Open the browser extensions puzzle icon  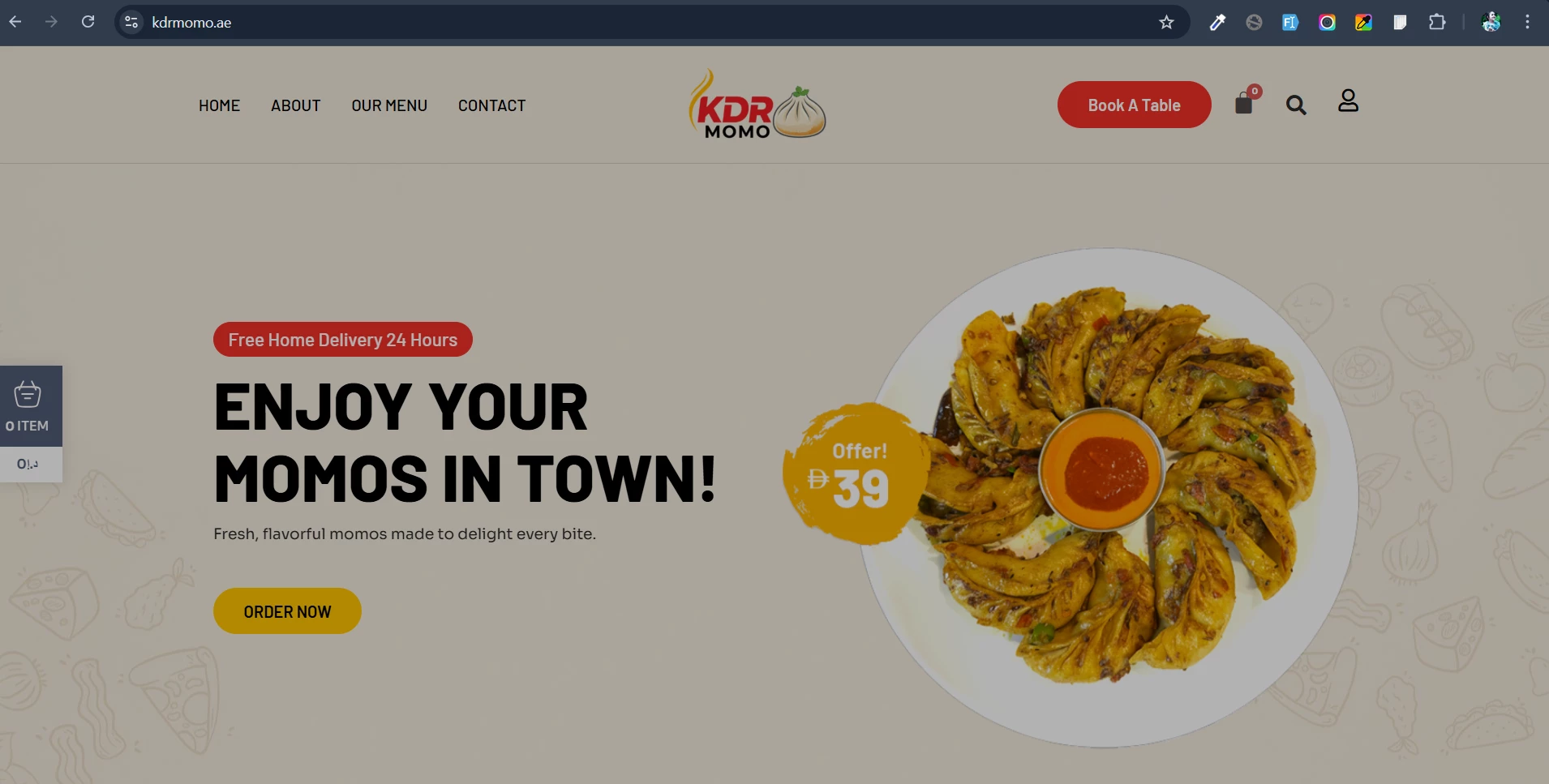(x=1437, y=22)
